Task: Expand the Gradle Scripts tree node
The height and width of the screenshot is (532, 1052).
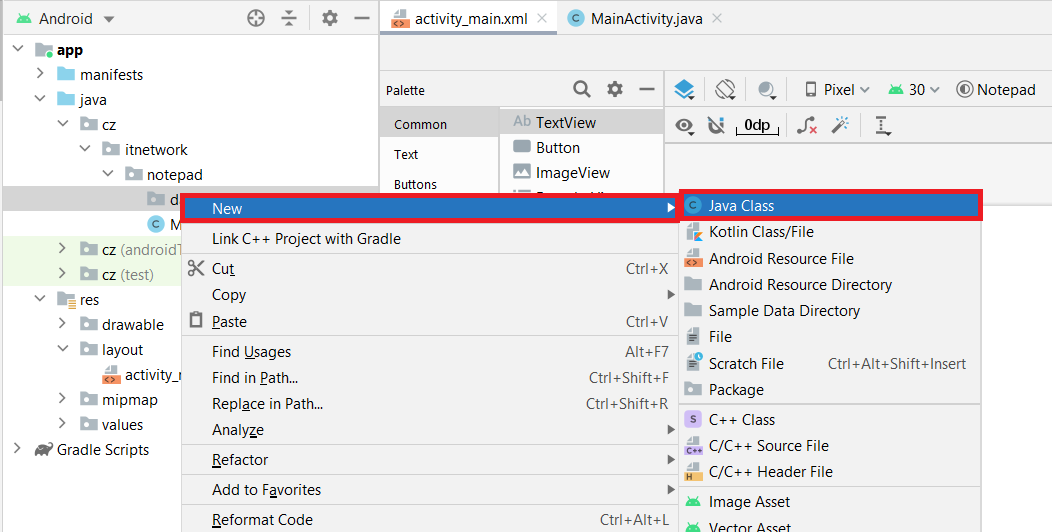Action: [x=17, y=450]
